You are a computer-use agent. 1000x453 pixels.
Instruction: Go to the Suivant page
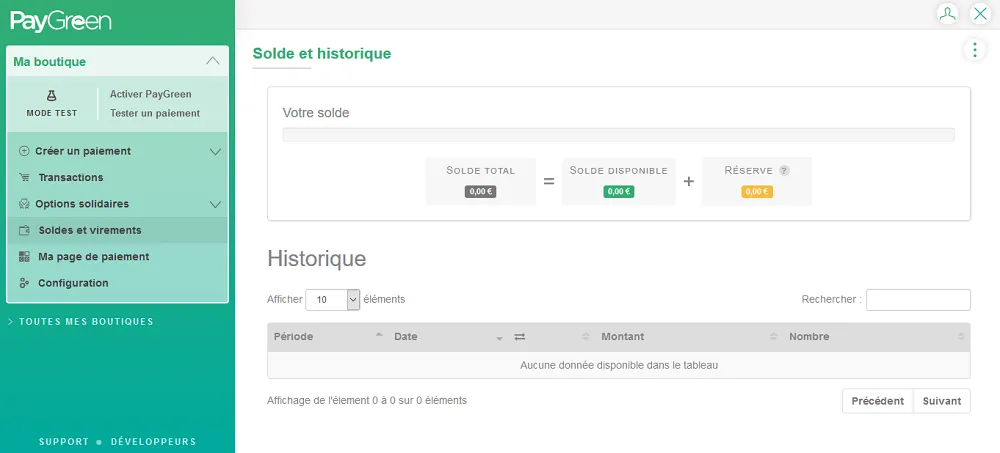point(941,401)
